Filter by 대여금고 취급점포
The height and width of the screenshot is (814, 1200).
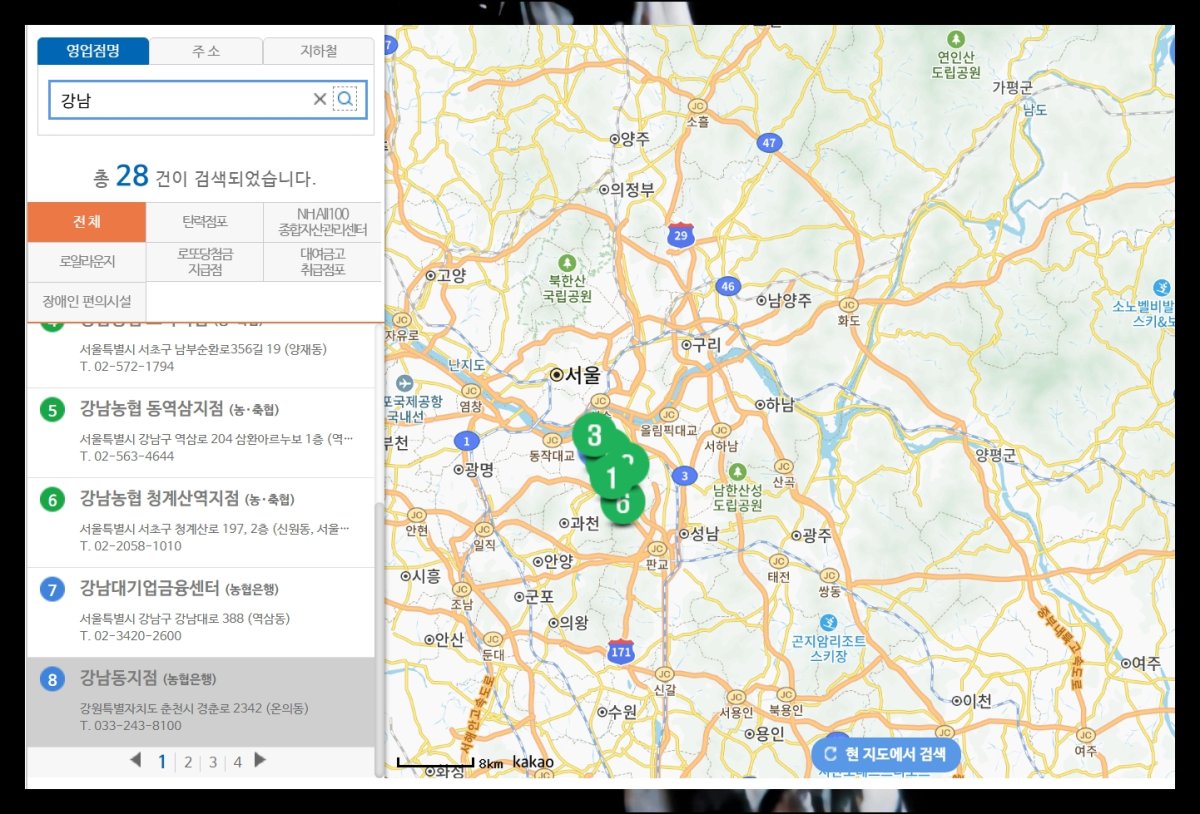[x=323, y=262]
